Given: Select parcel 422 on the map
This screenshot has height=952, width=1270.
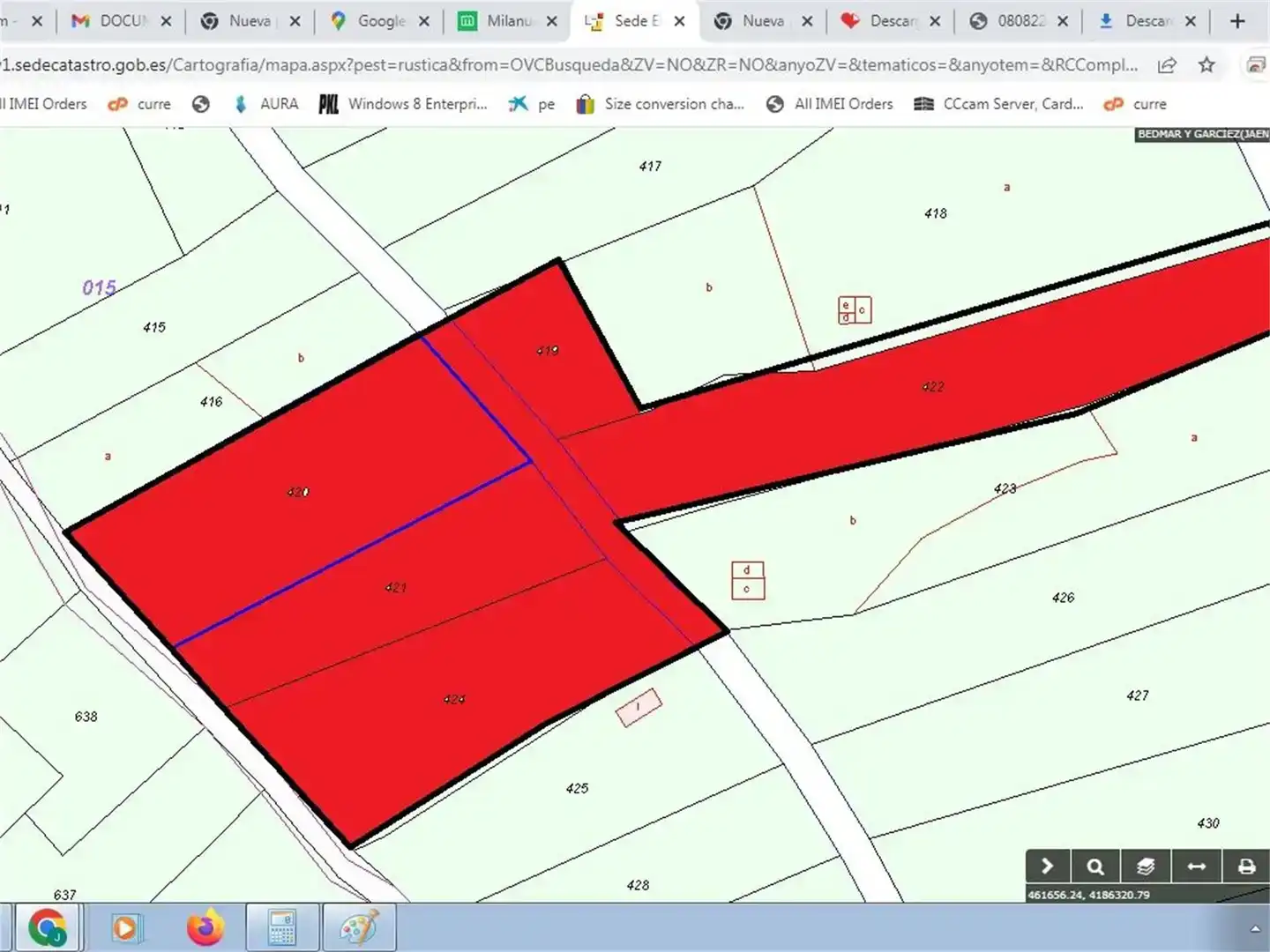Looking at the screenshot, I should point(933,386).
